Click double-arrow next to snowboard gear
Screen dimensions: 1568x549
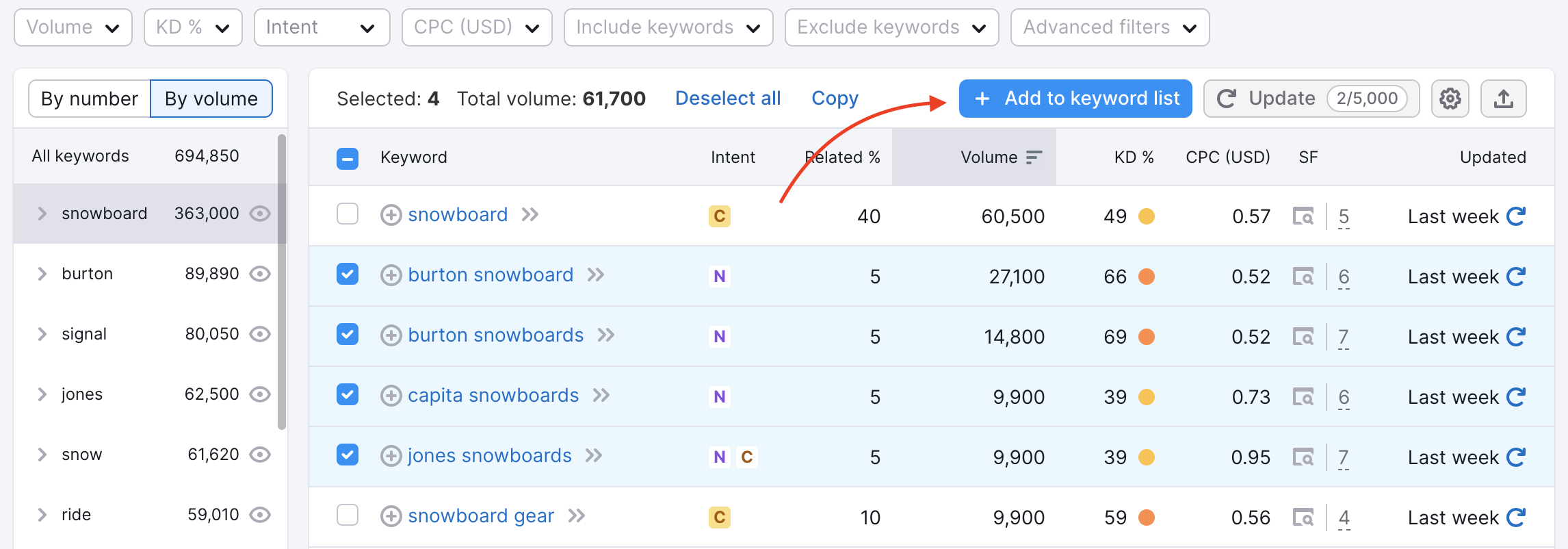click(577, 516)
